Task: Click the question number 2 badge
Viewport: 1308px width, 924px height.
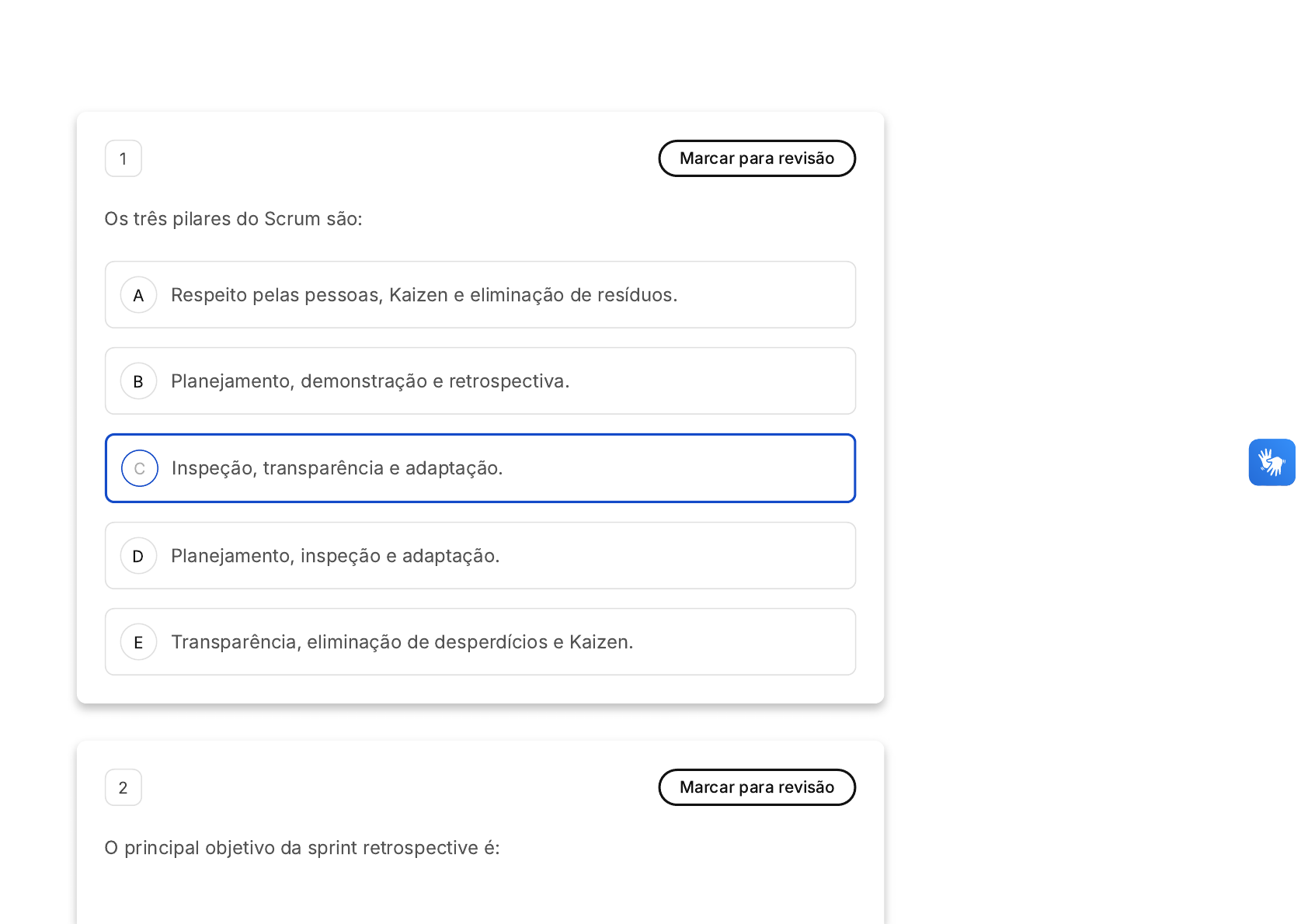Action: (x=123, y=787)
